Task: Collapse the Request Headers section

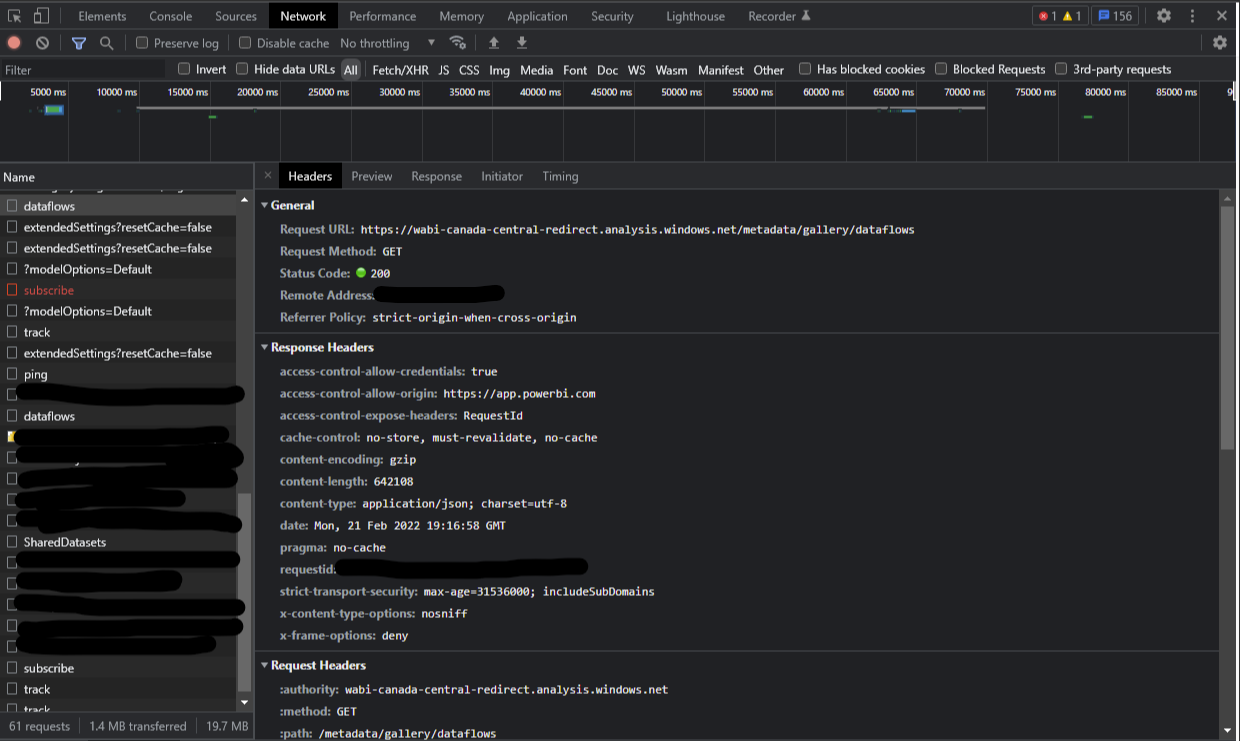Action: pos(265,665)
